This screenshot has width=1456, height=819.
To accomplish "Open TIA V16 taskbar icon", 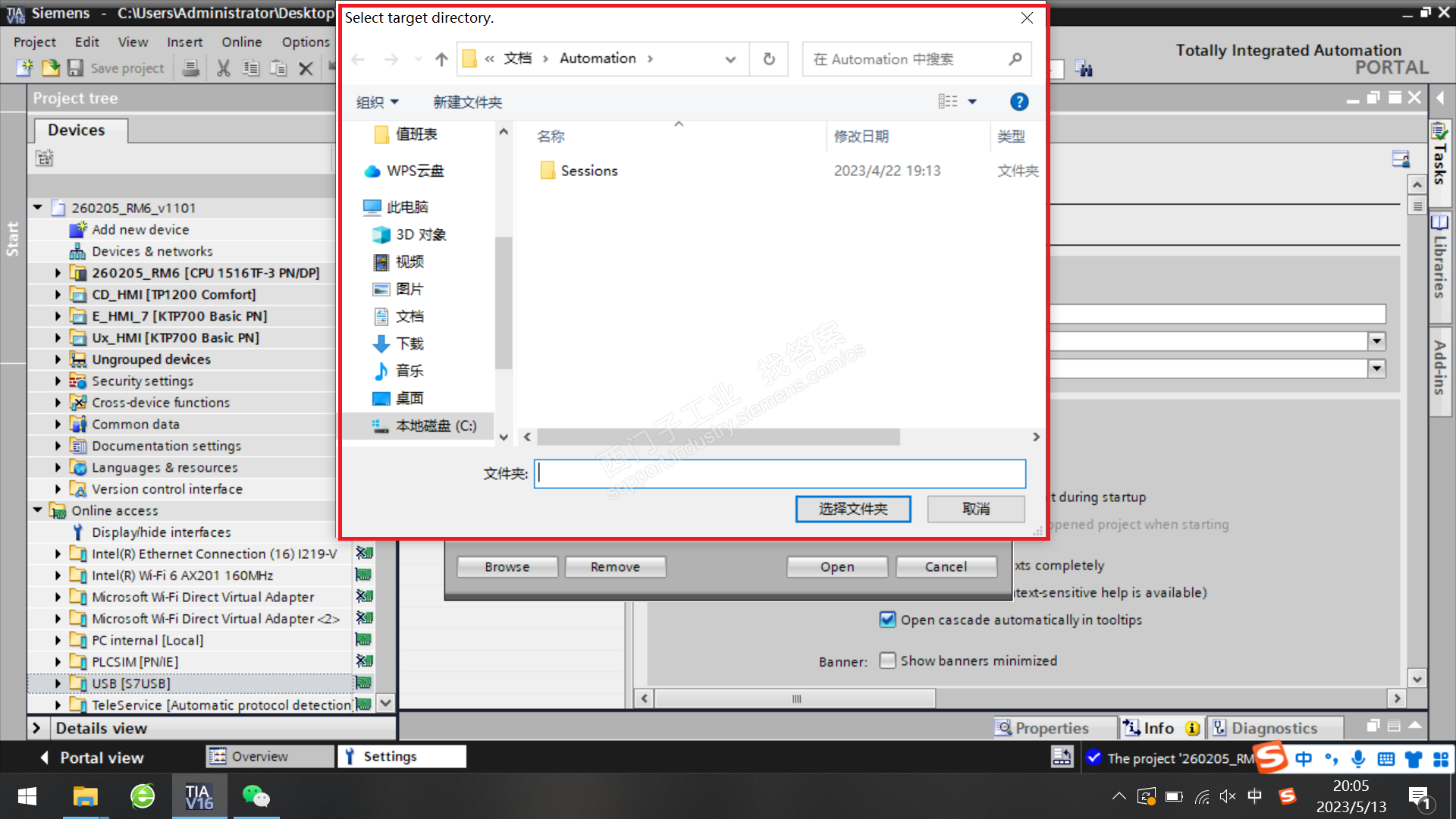I will 199,796.
